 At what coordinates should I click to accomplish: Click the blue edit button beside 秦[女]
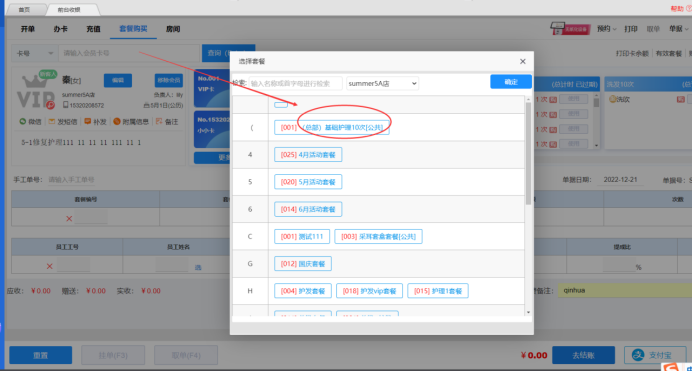coord(118,80)
